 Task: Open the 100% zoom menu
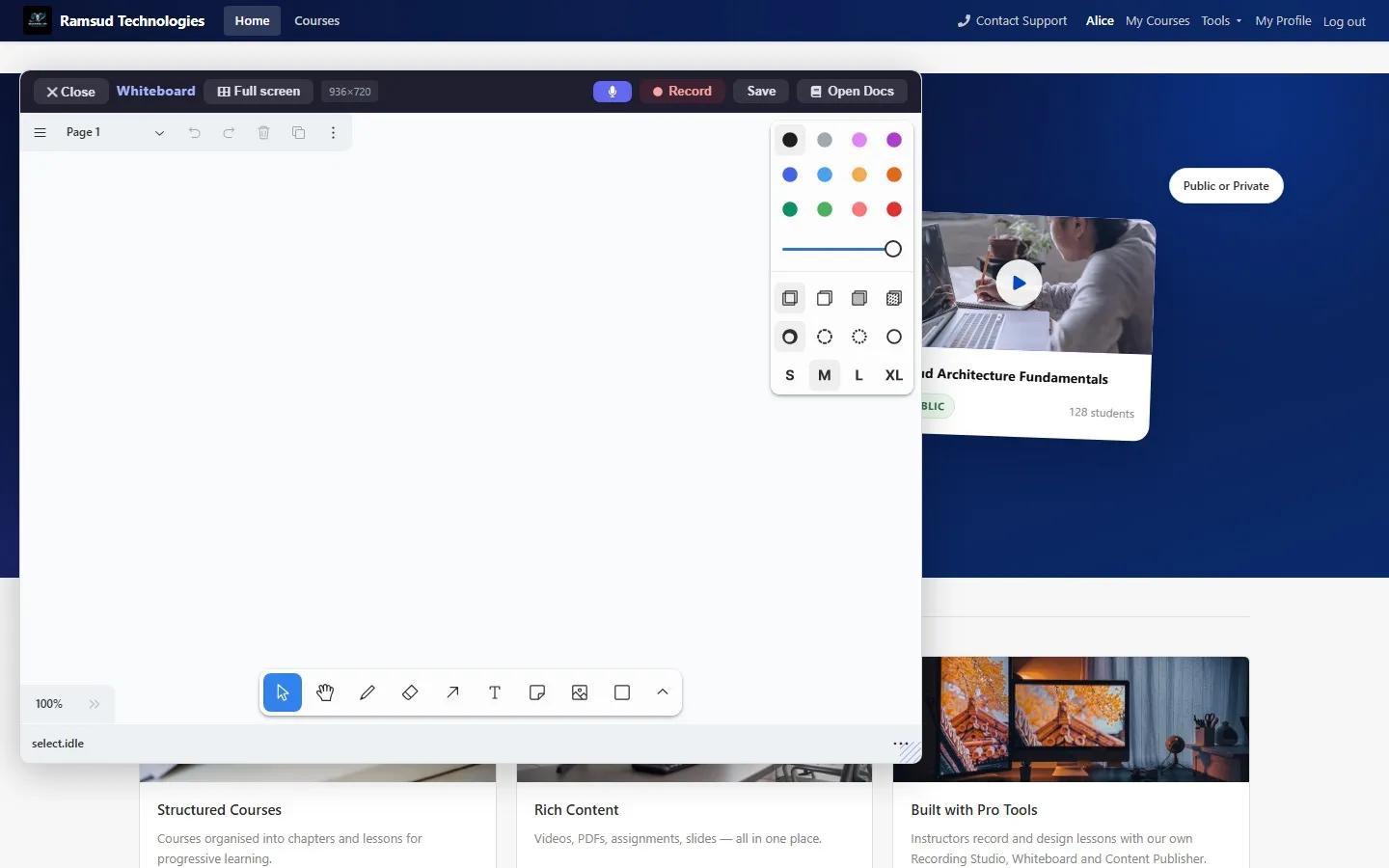(49, 704)
